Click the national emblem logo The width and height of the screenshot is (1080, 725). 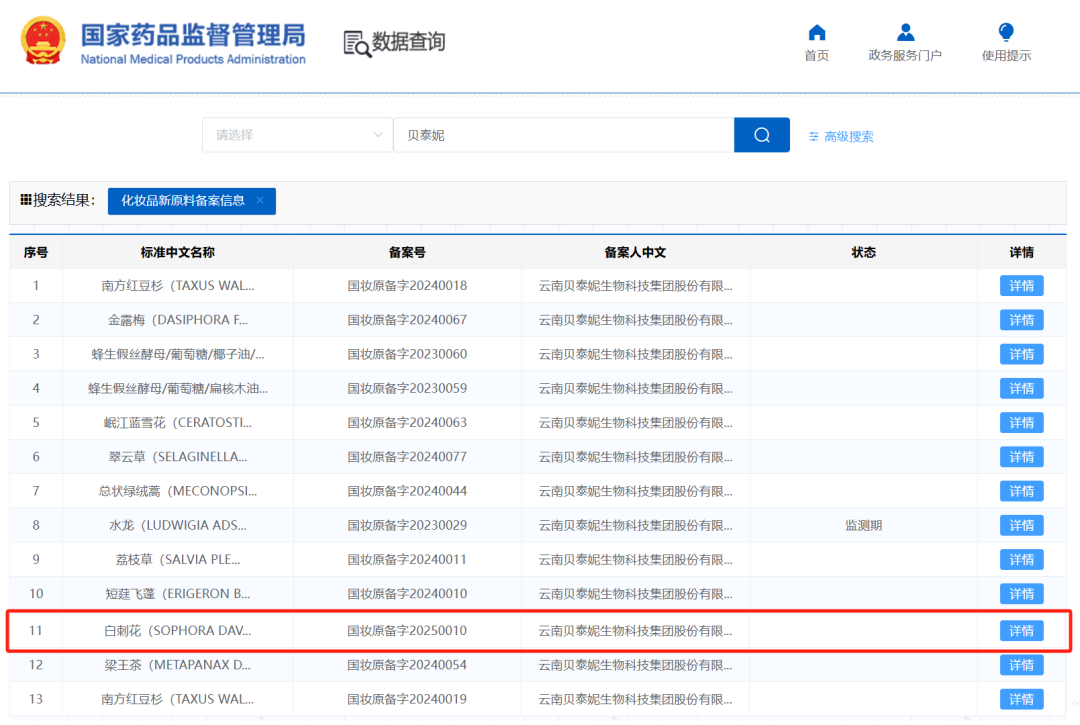(43, 41)
